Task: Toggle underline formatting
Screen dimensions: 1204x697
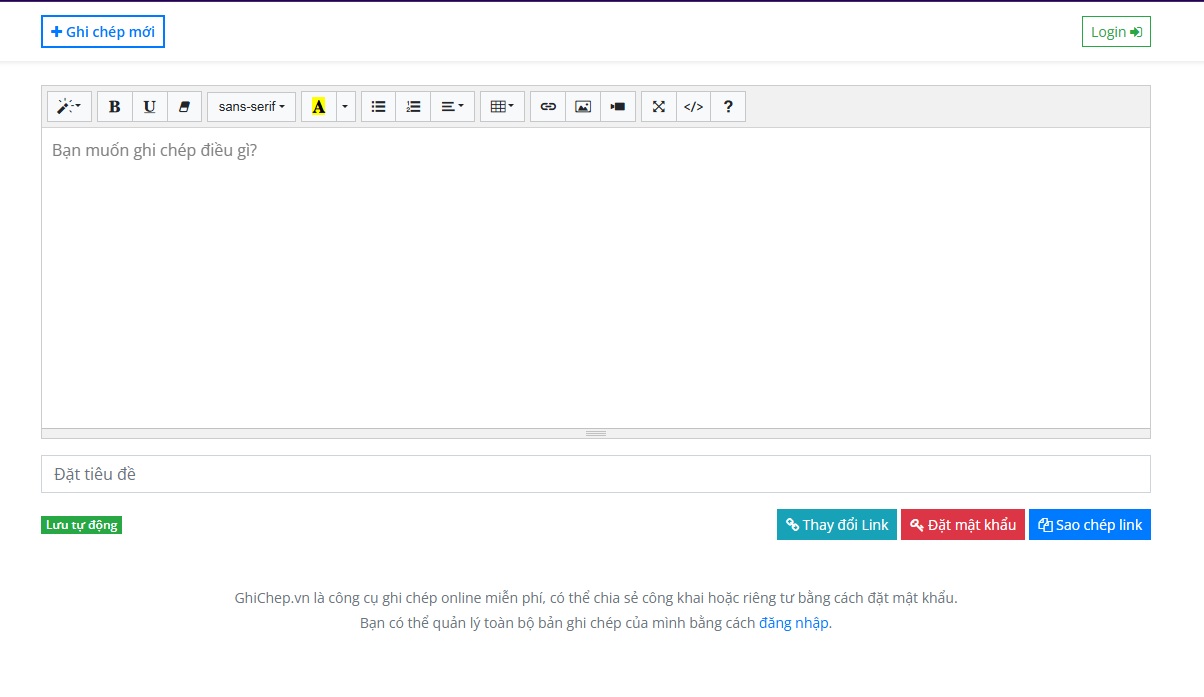Action: [x=150, y=107]
